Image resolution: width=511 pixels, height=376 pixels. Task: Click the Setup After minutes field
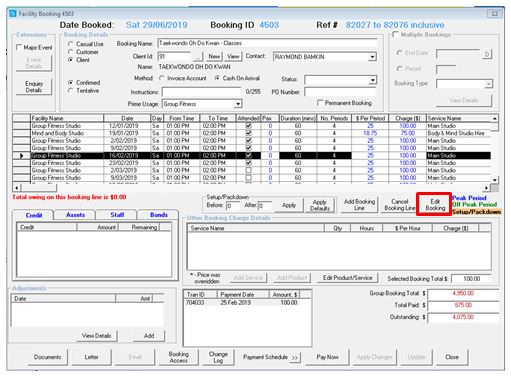click(x=265, y=206)
